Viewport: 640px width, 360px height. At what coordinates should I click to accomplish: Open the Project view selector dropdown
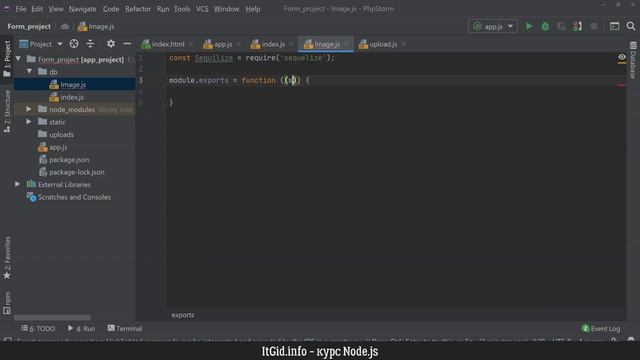pos(41,44)
